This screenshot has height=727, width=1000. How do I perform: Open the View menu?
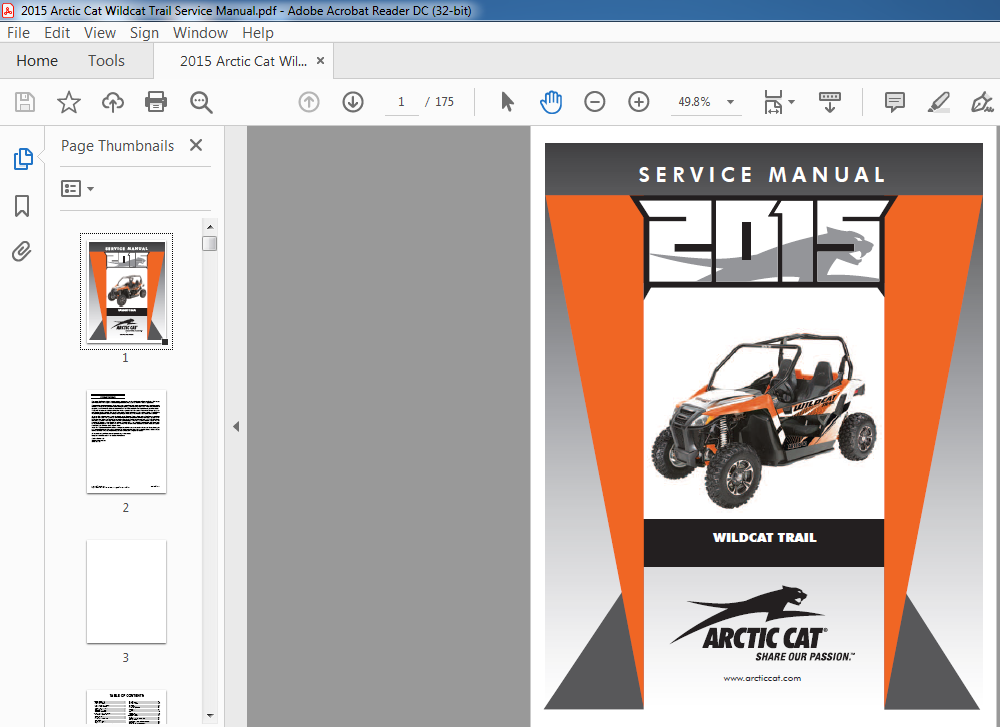pos(100,33)
